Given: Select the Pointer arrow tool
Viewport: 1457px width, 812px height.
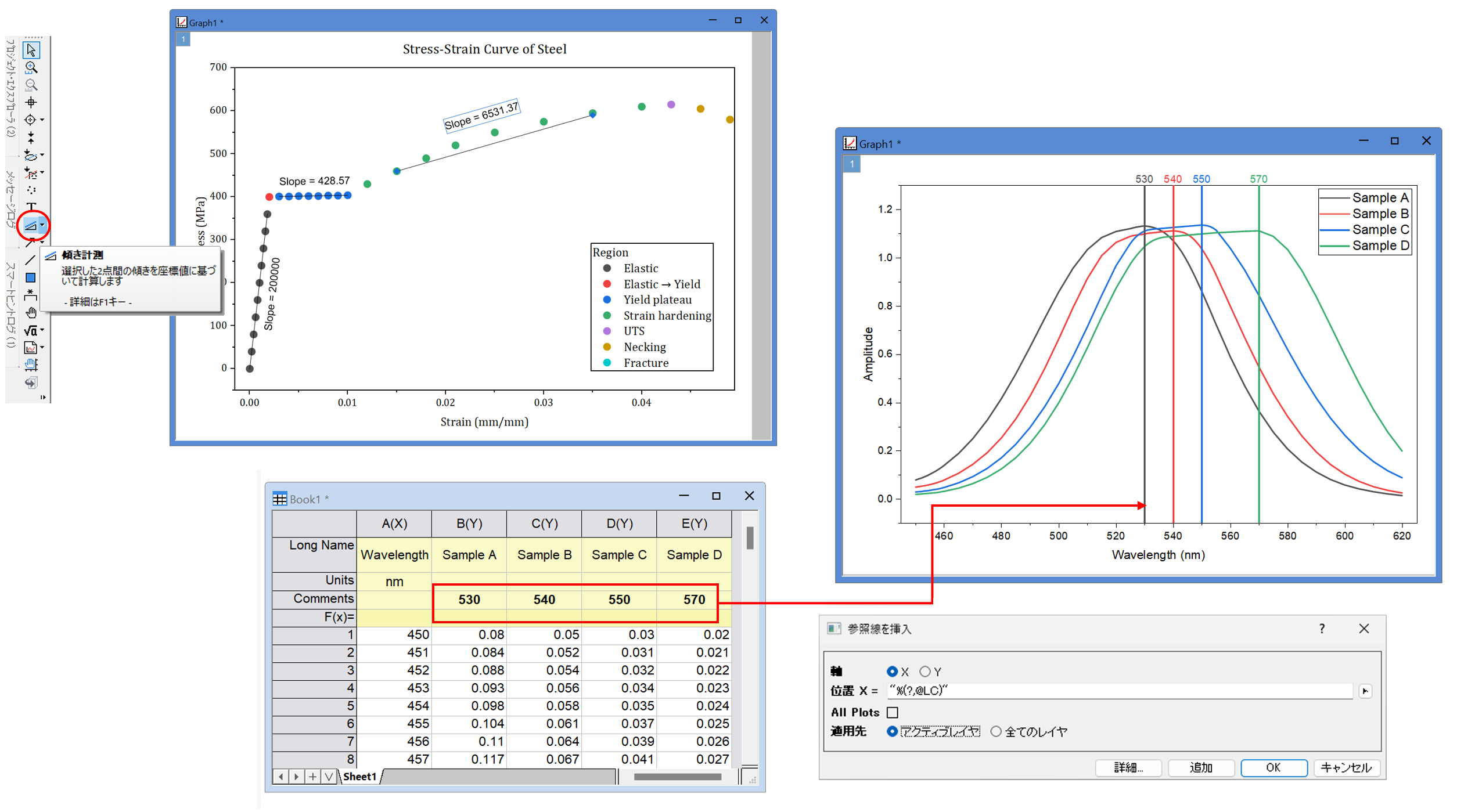Looking at the screenshot, I should pyautogui.click(x=31, y=50).
